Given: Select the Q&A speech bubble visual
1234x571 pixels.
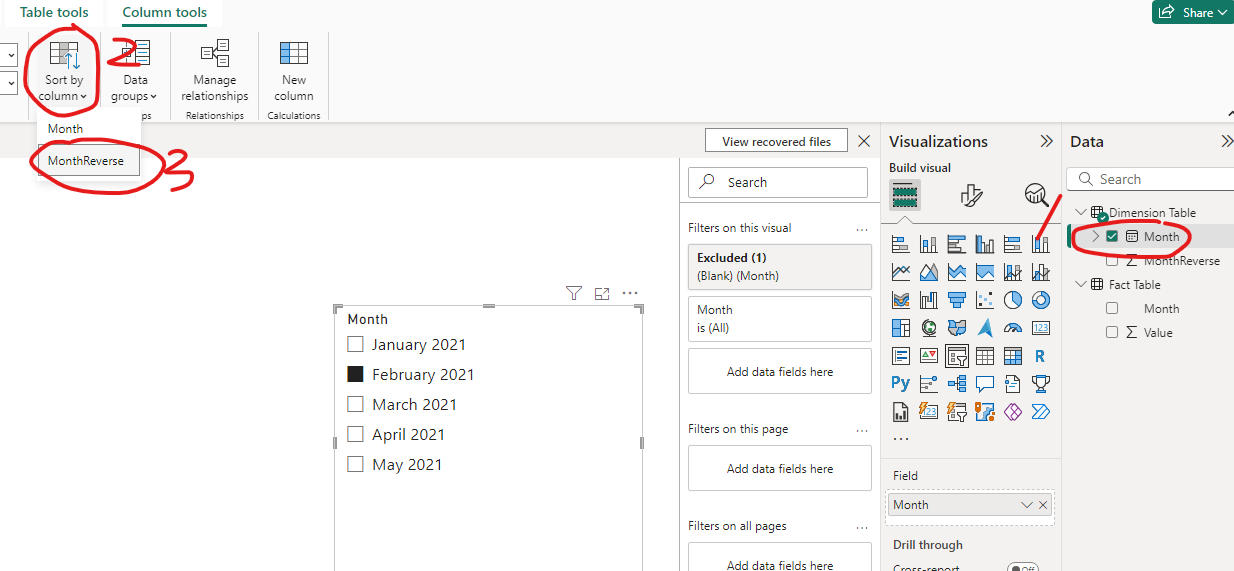Looking at the screenshot, I should [985, 384].
